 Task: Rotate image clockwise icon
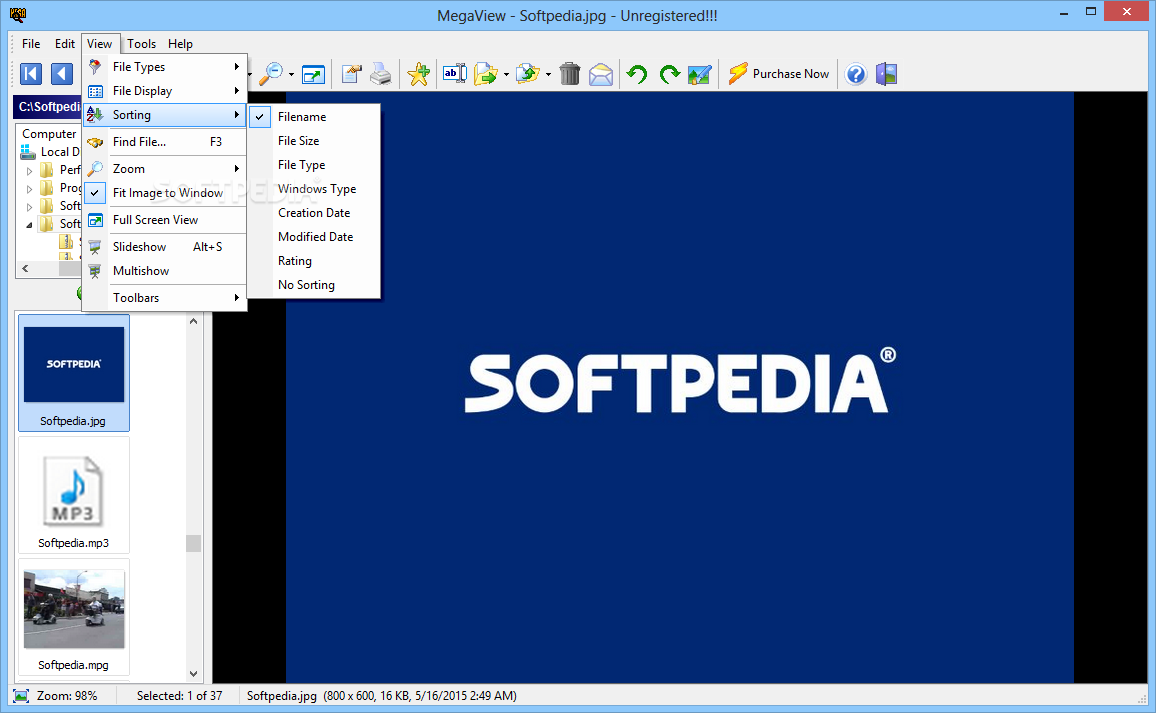[x=669, y=74]
